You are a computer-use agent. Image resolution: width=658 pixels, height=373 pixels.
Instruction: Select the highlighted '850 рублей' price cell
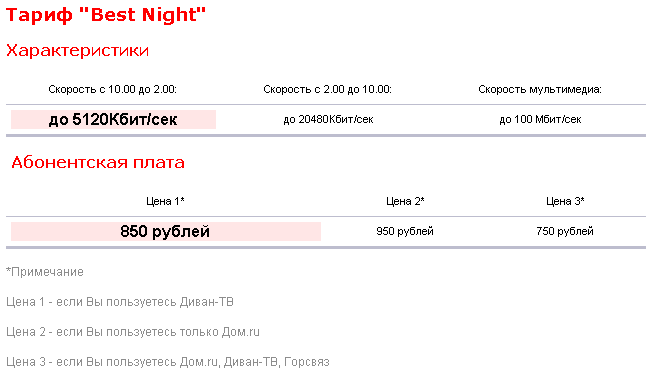(166, 232)
